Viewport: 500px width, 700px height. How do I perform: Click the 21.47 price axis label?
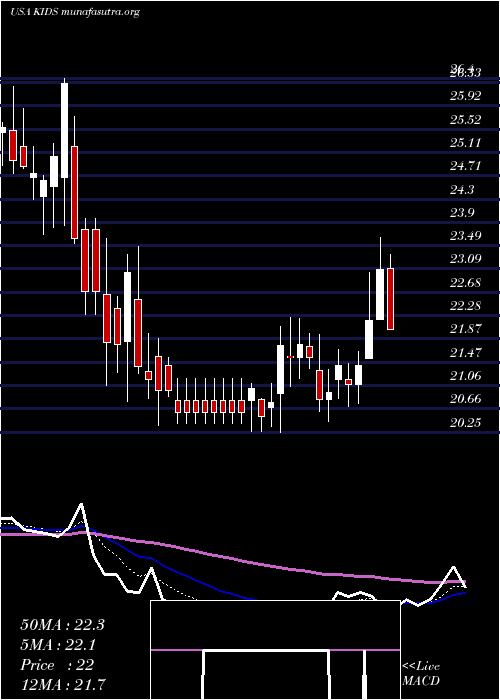coord(465,353)
